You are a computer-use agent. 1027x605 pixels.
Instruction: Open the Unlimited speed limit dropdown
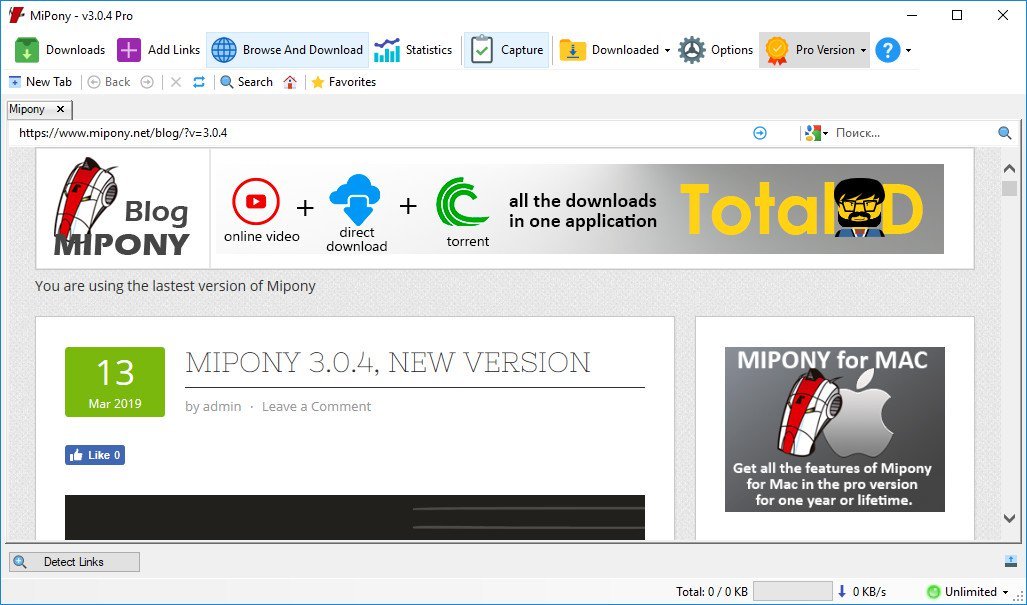968,592
